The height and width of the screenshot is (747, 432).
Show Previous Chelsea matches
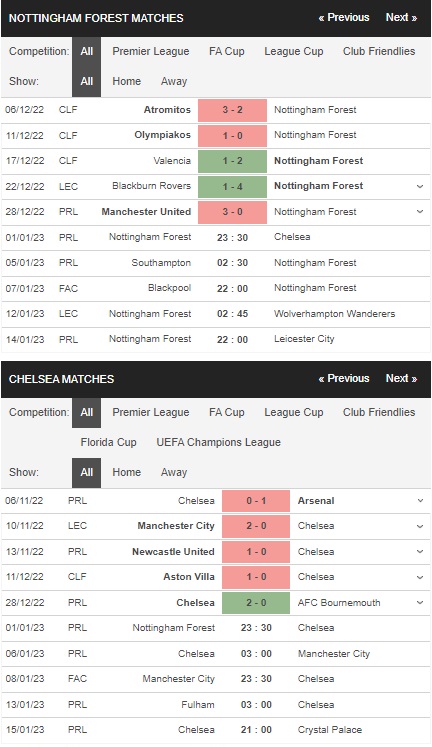click(344, 379)
